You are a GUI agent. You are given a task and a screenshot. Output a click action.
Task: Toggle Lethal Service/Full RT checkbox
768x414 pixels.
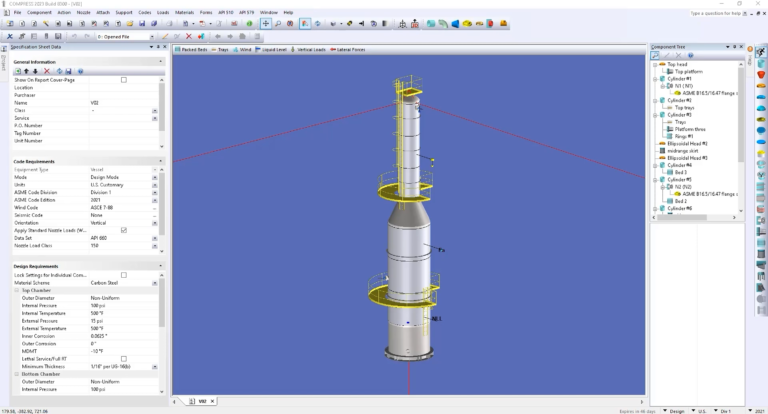pos(124,359)
